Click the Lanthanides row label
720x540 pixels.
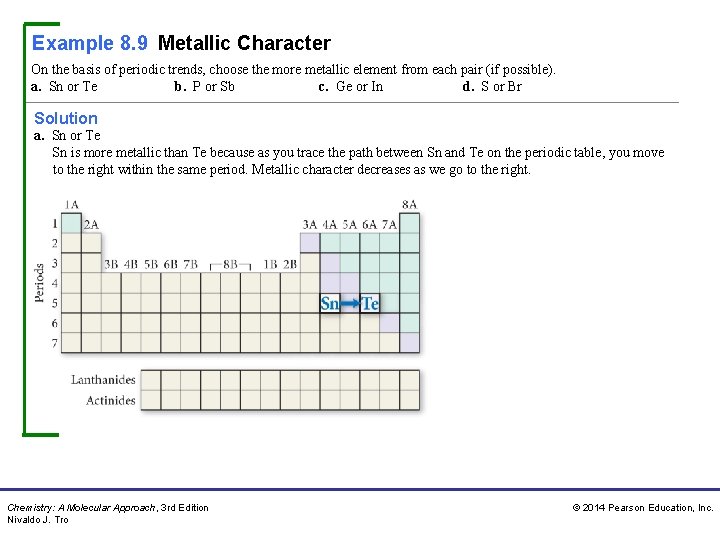103,380
